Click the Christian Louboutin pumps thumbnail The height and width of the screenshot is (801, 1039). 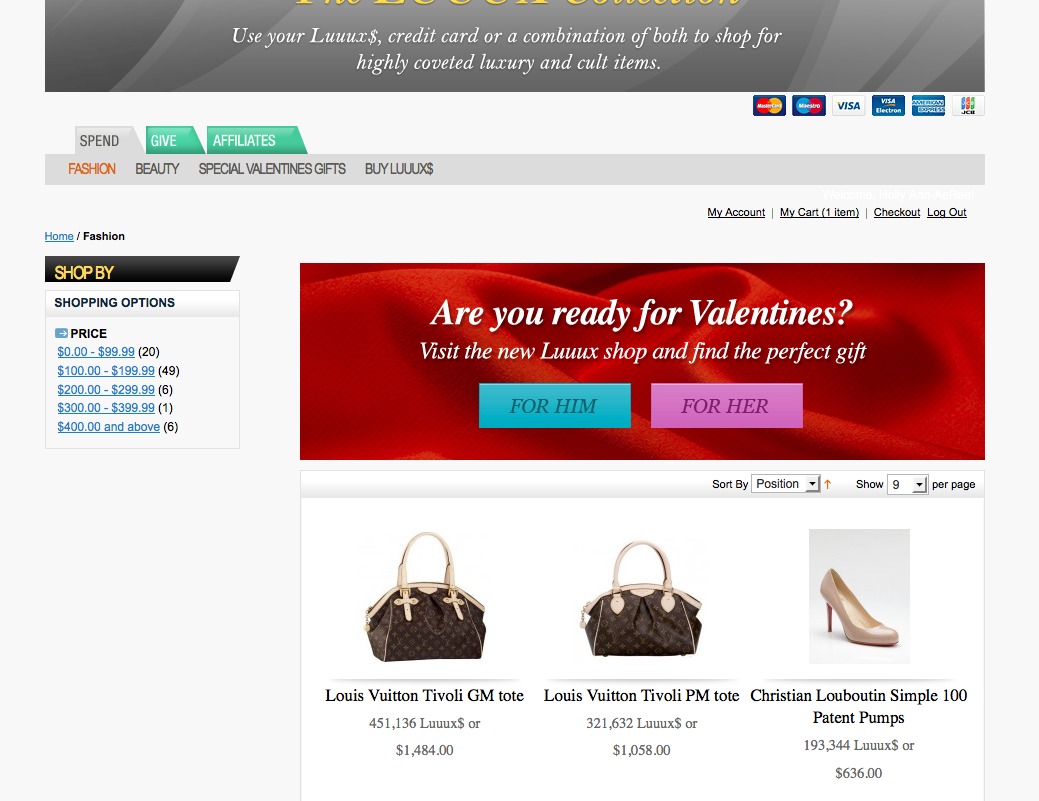[x=859, y=596]
